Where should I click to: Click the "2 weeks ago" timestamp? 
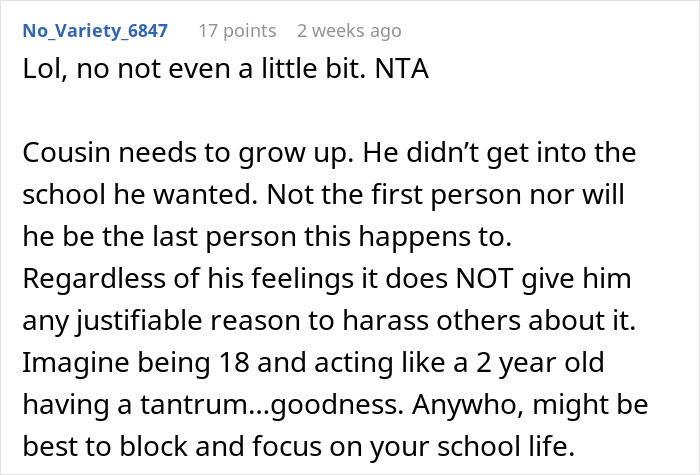(348, 31)
